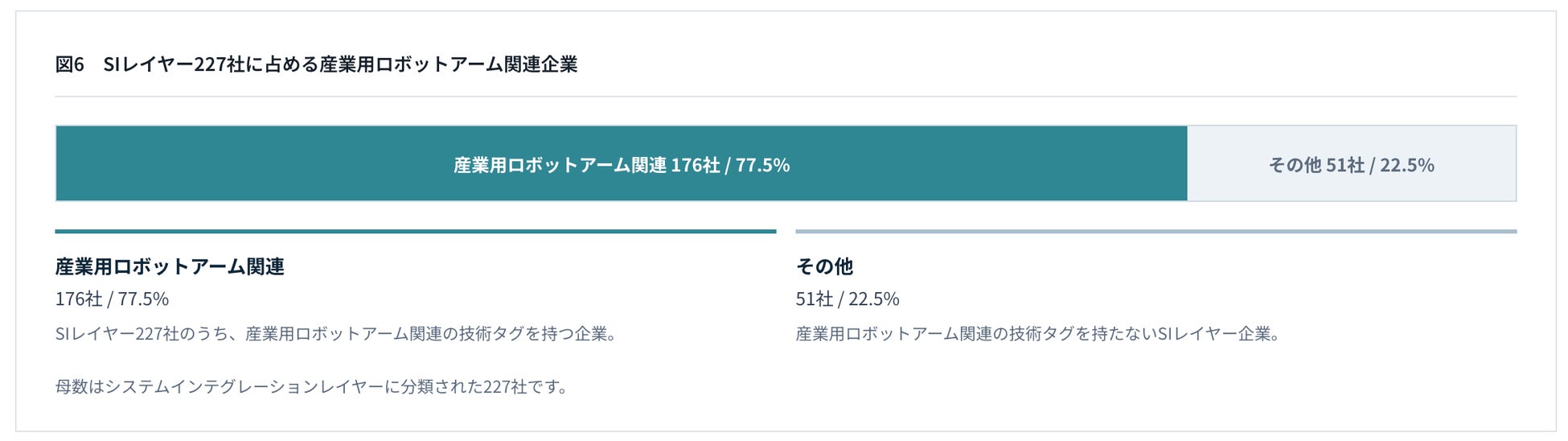
Task: Click the description SIレイヤー227社のうち、産業用ロボットアーム関連の技術タグを持つ企業
Action: pyautogui.click(x=336, y=333)
